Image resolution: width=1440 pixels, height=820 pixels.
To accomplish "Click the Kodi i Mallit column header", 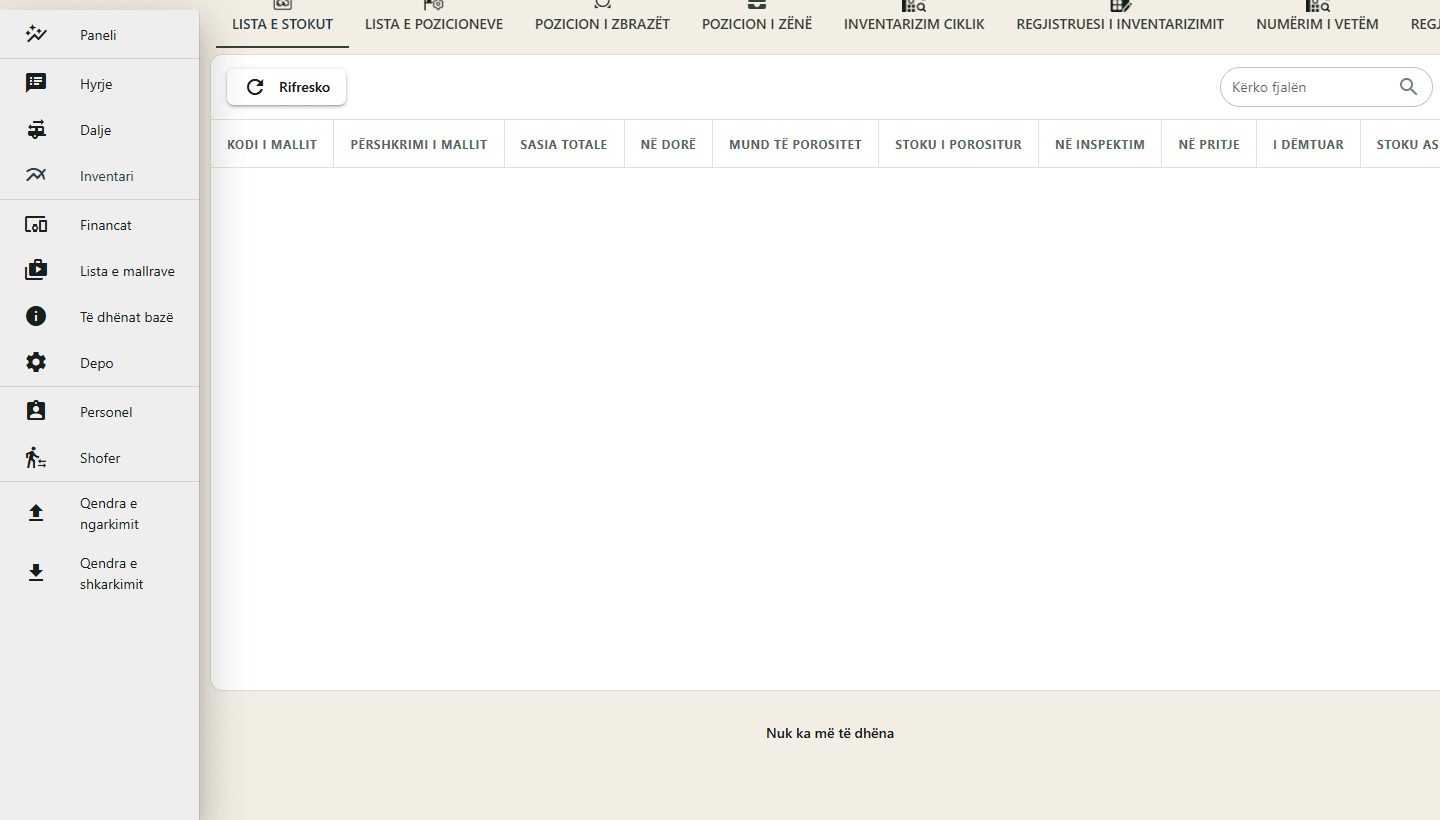I will tap(272, 144).
